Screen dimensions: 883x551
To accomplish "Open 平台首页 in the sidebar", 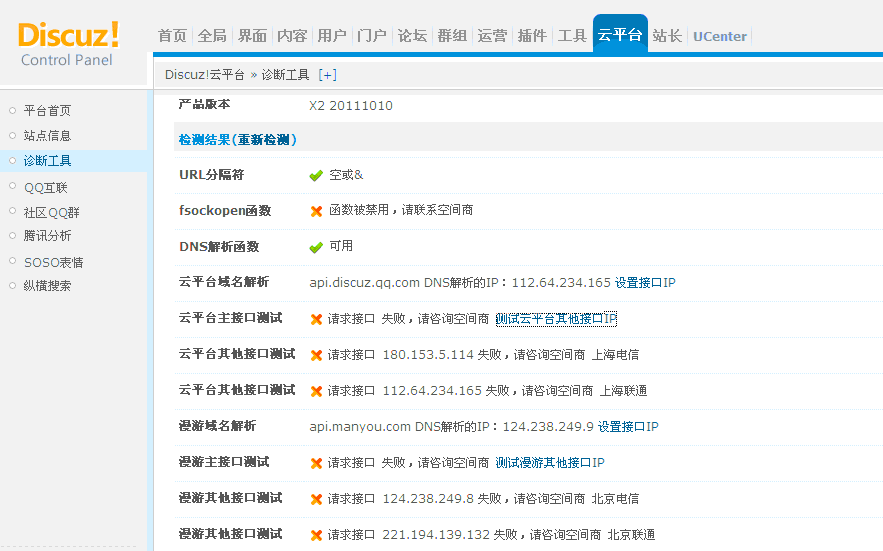I will (x=47, y=110).
